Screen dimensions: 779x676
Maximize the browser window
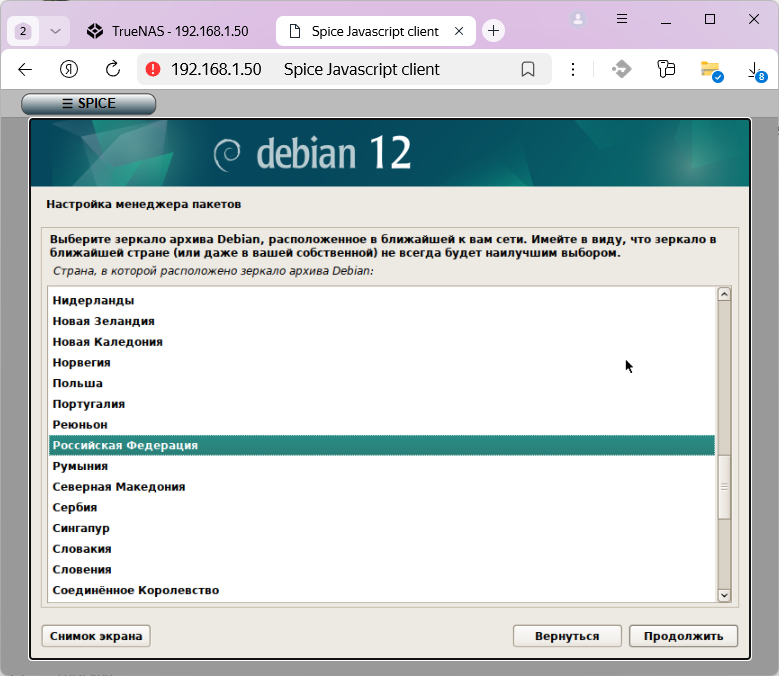(710, 19)
